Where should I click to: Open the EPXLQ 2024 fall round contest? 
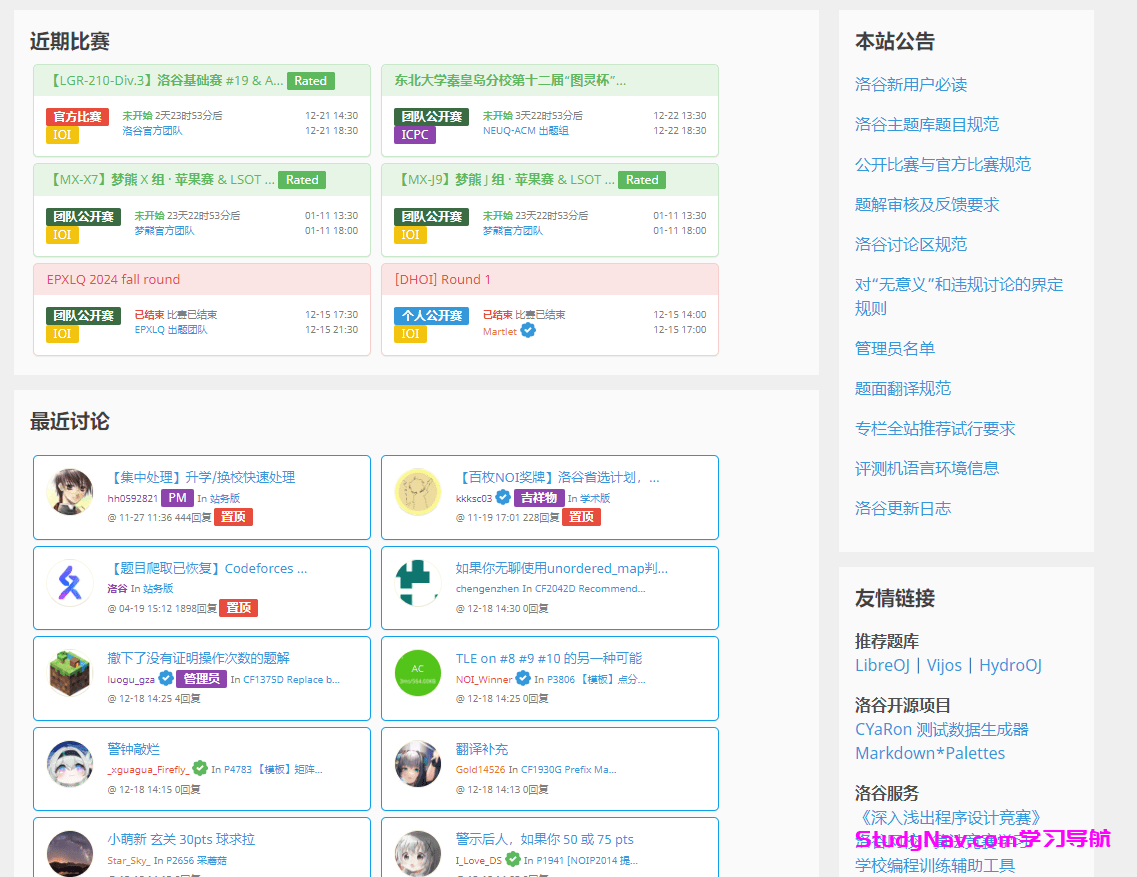(113, 281)
